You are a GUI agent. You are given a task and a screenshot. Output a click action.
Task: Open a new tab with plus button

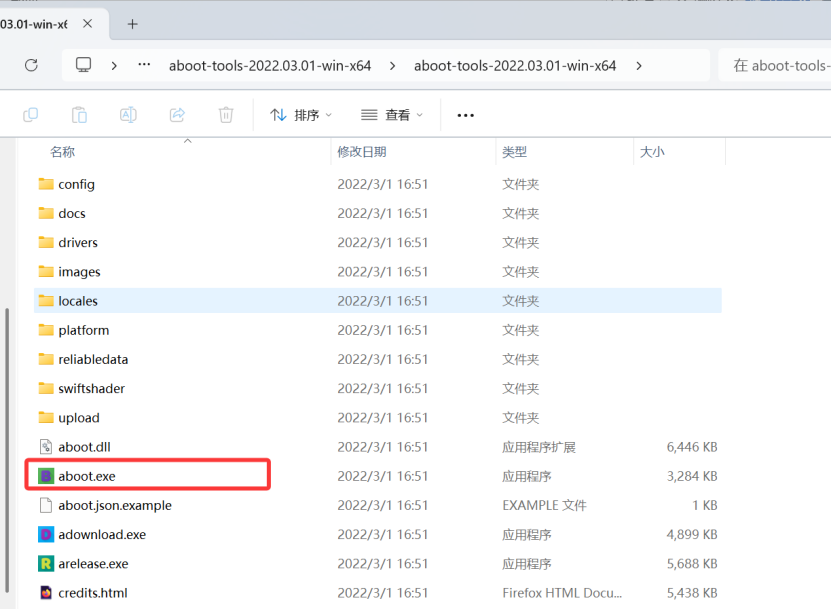point(132,24)
